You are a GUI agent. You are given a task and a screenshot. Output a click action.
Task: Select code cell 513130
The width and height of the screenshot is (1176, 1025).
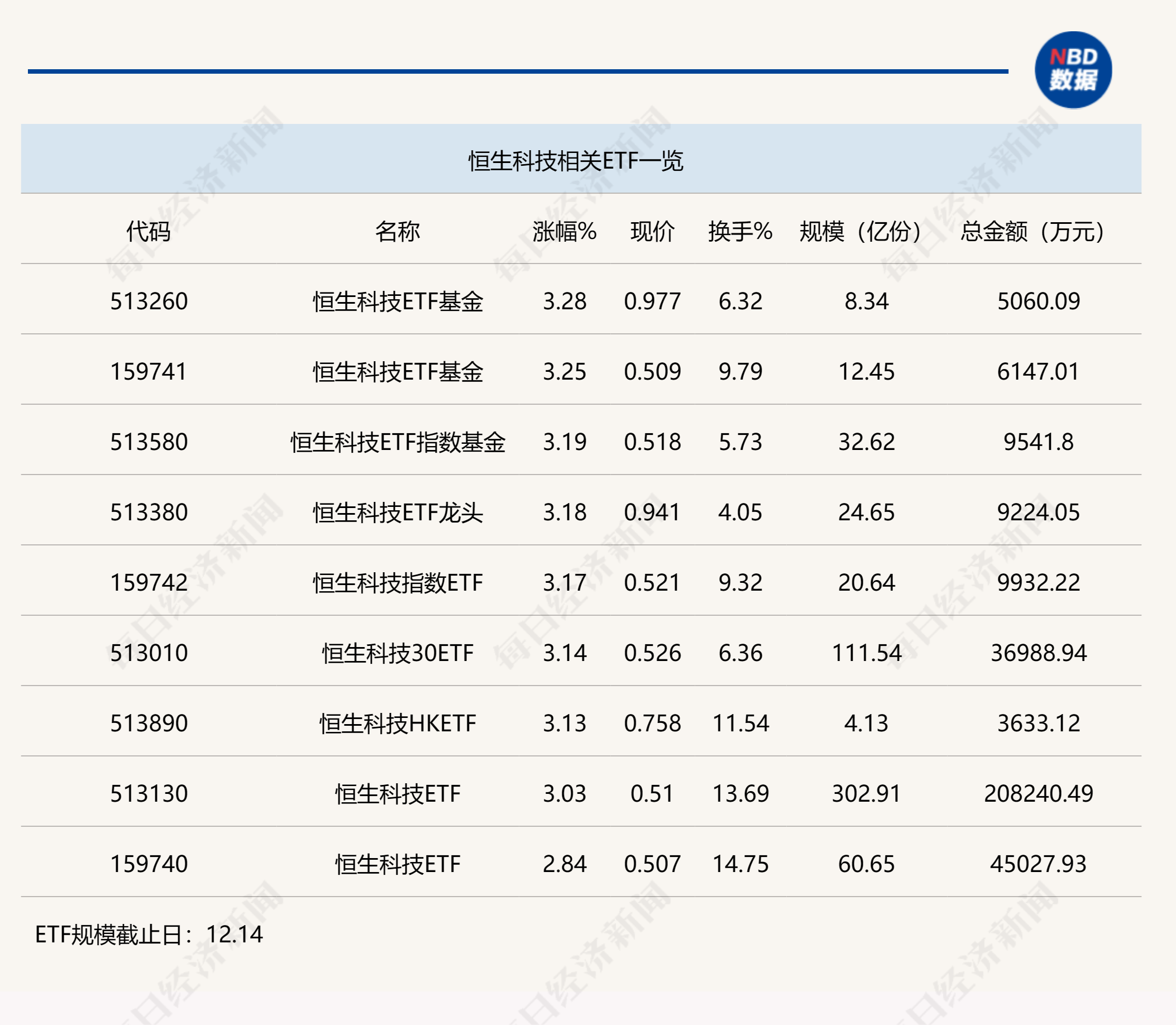coord(149,794)
